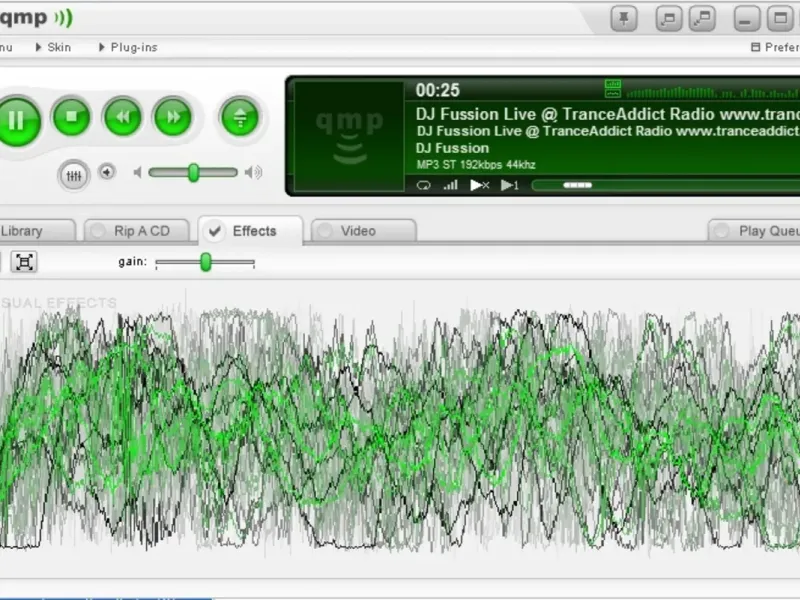Stop the current track

point(71,117)
